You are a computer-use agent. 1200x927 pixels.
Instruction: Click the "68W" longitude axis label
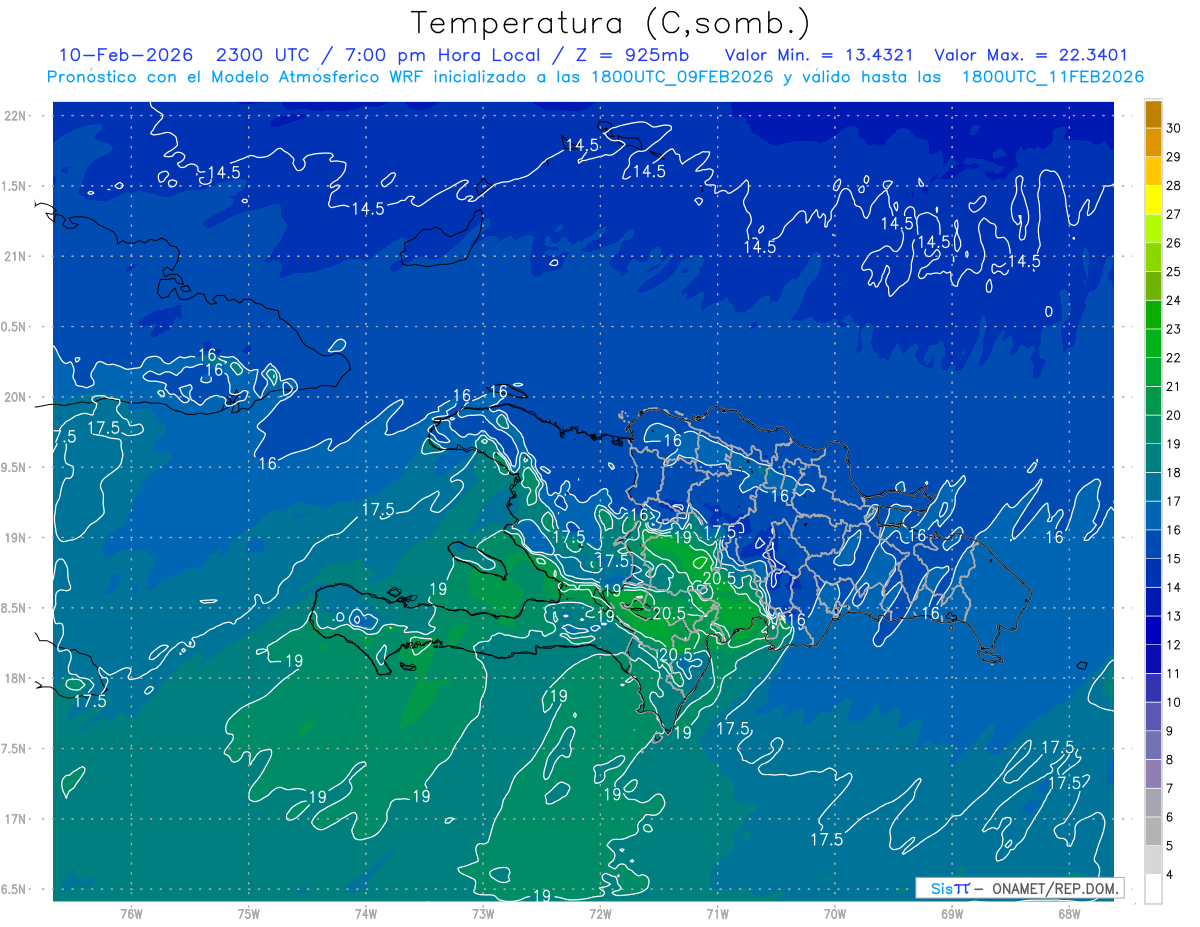click(1068, 913)
